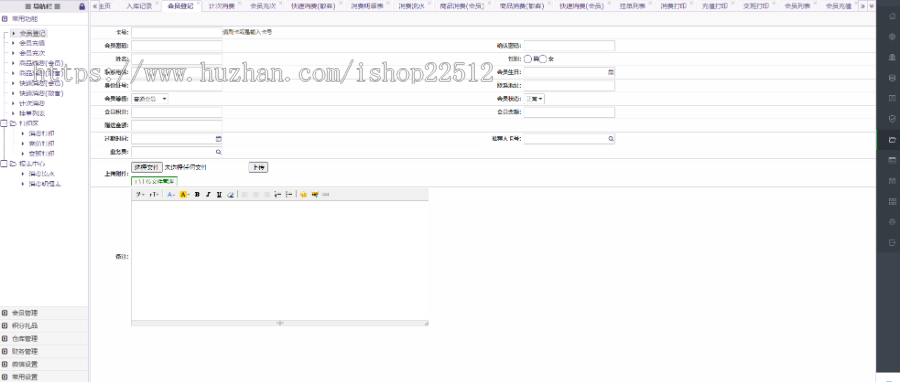
Task: Open font color picker in editor
Action: [x=171, y=194]
